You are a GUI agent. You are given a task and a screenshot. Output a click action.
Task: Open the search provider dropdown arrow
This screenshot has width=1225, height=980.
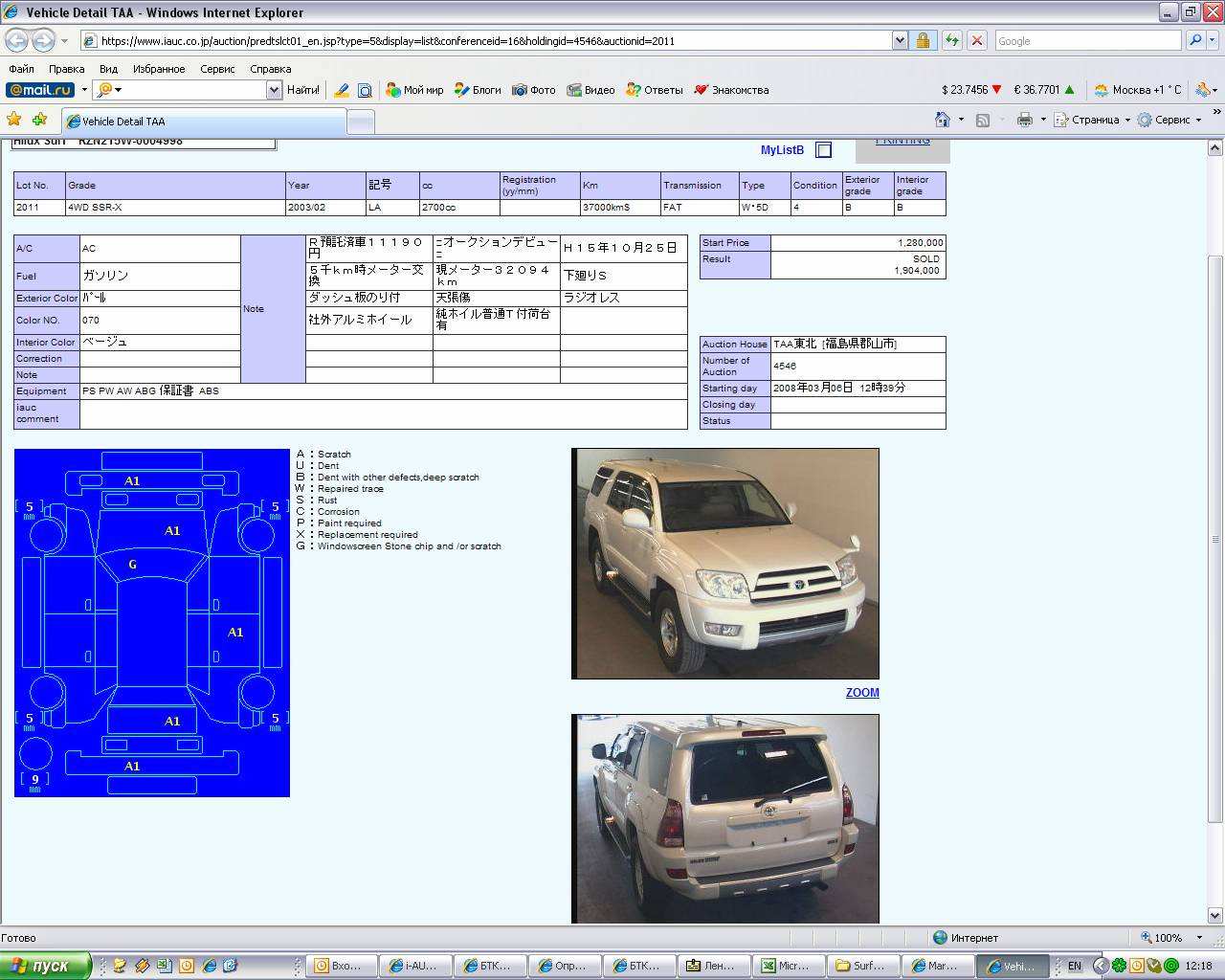click(1212, 40)
